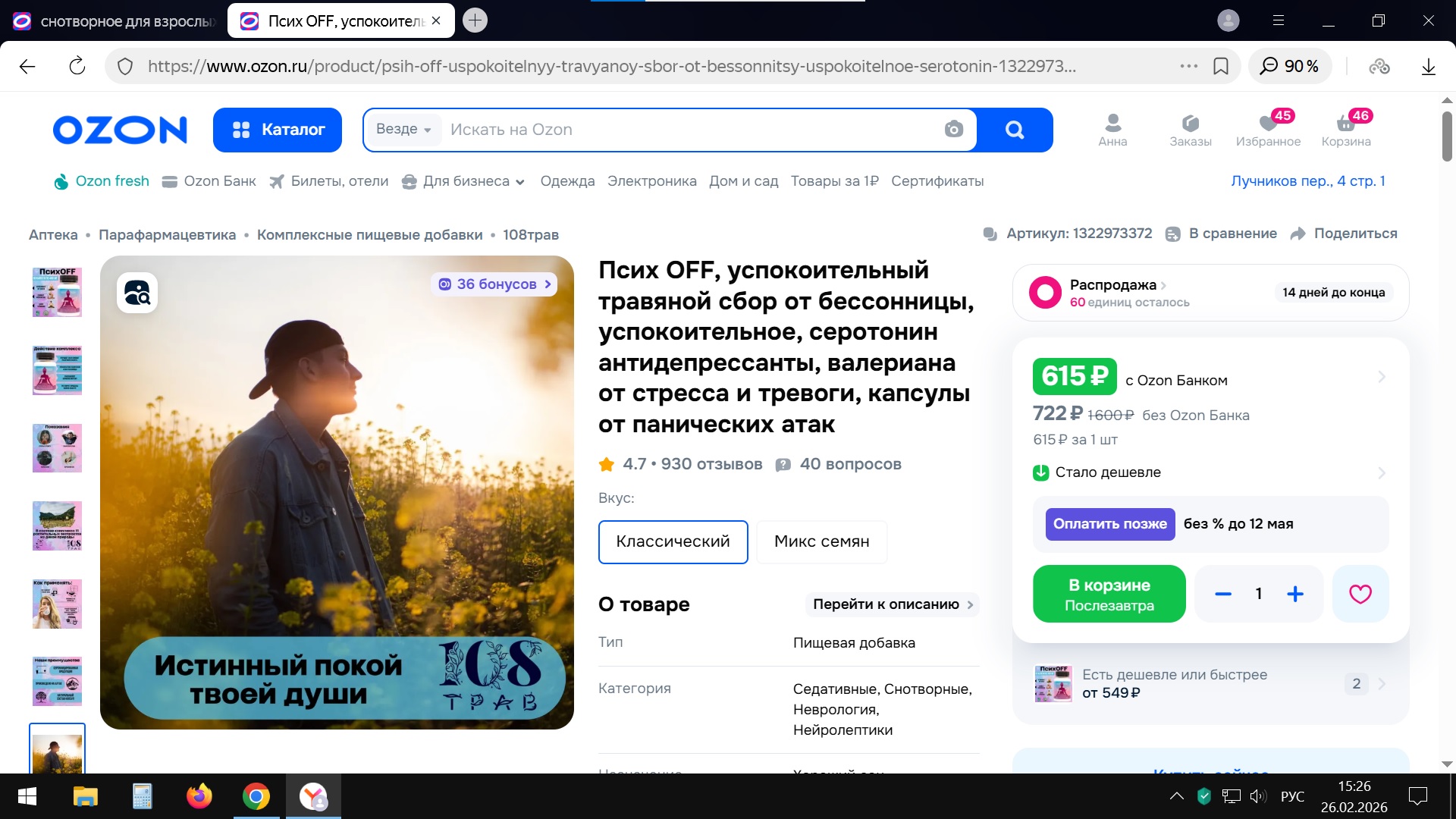The image size is (1456, 819).
Task: Select the Микс семян flavor option
Action: pos(821,541)
